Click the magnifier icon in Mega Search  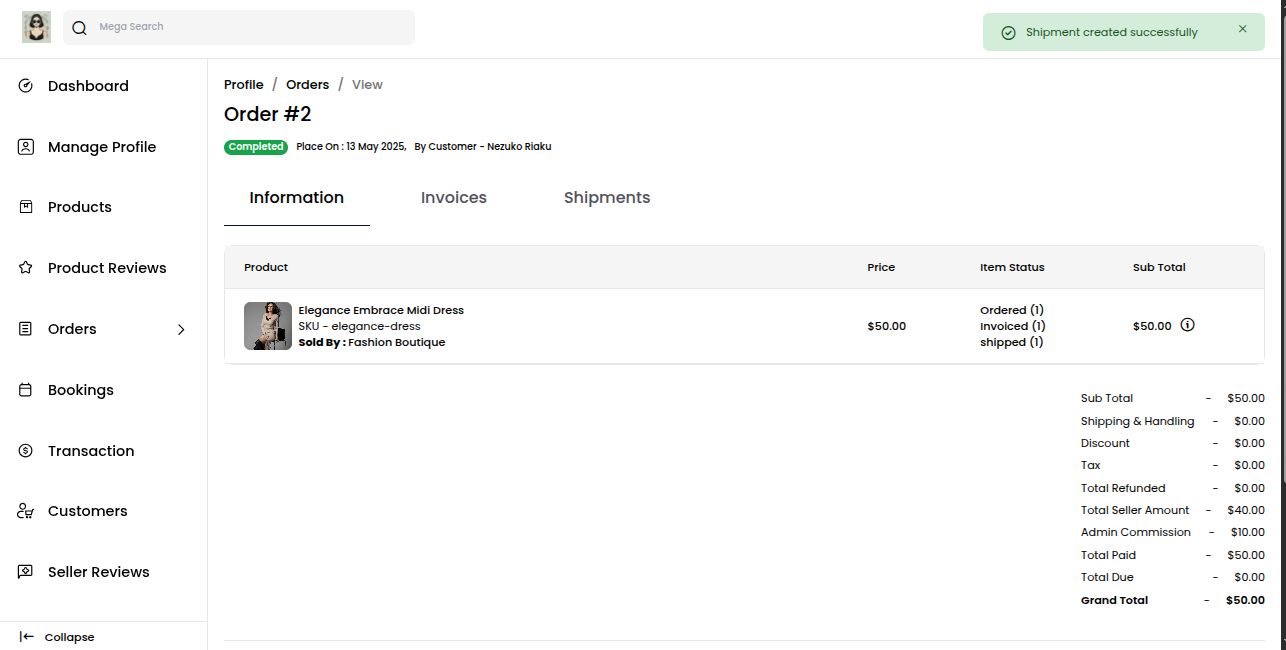pyautogui.click(x=79, y=27)
